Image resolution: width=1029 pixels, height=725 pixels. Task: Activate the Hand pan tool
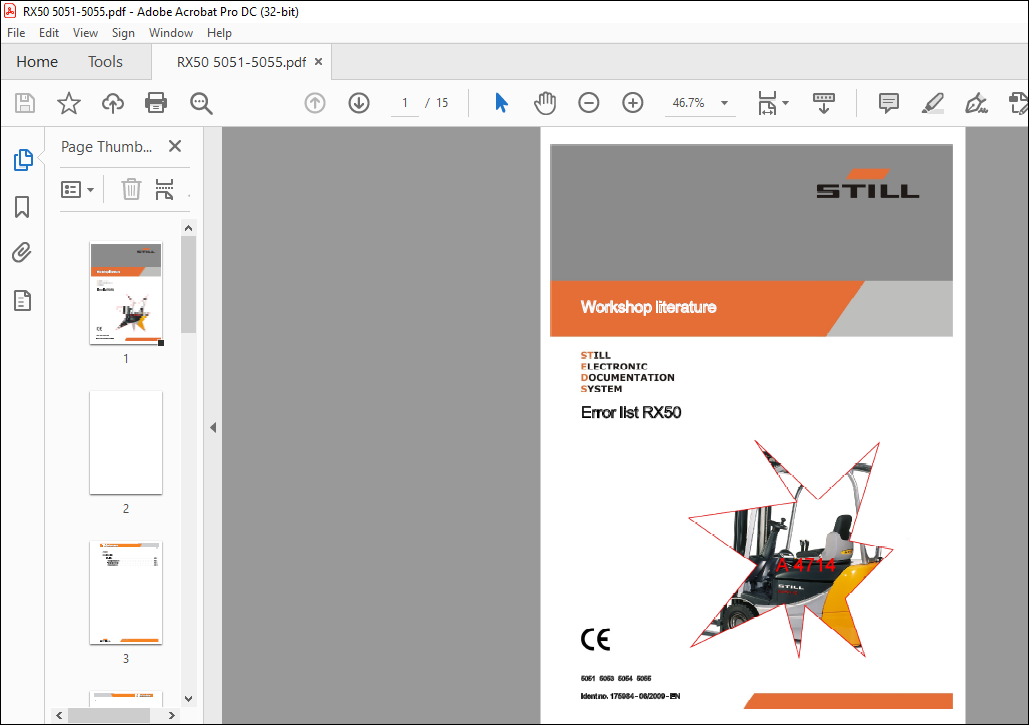tap(545, 103)
